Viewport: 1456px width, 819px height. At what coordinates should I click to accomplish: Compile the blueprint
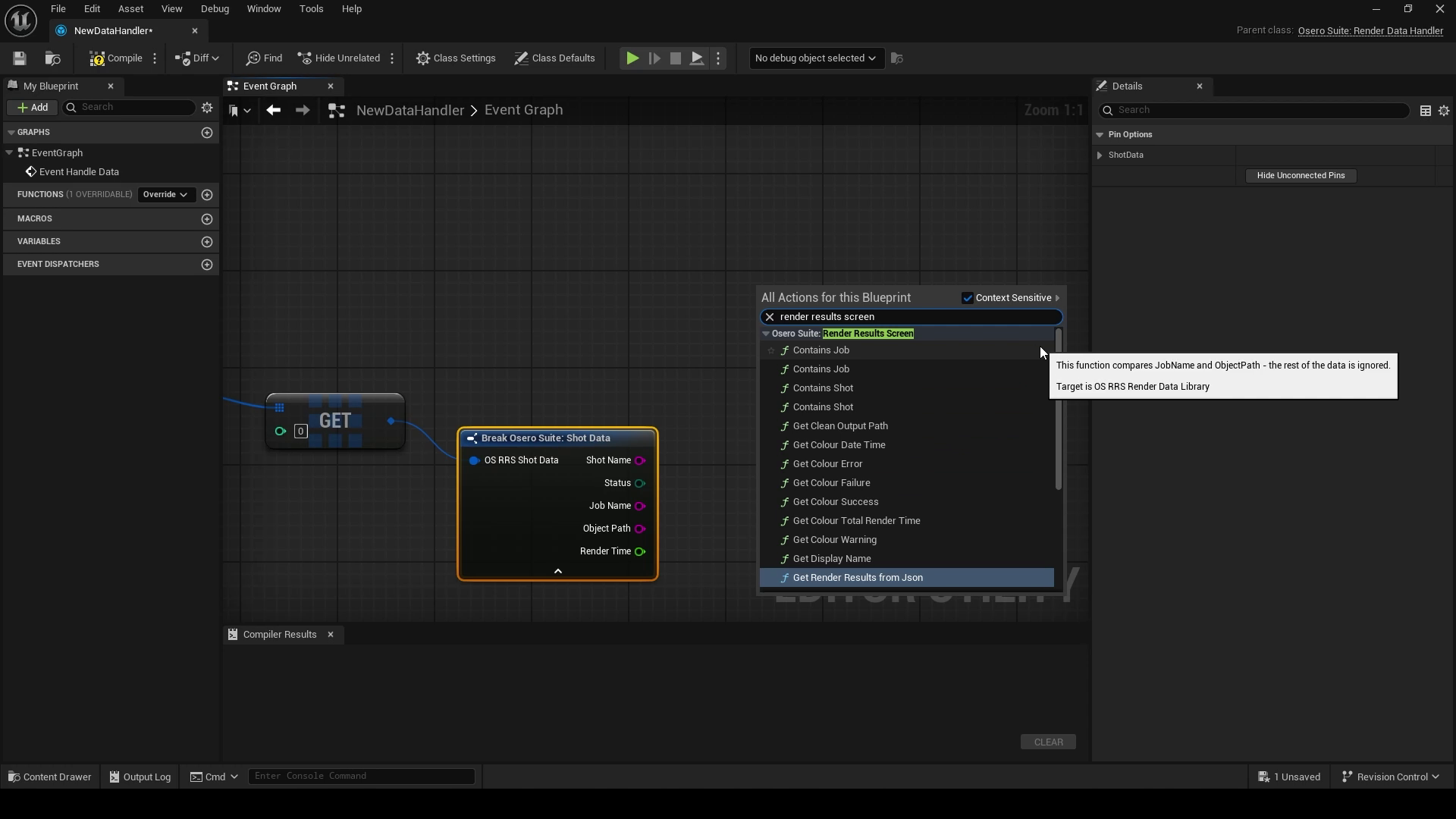115,58
